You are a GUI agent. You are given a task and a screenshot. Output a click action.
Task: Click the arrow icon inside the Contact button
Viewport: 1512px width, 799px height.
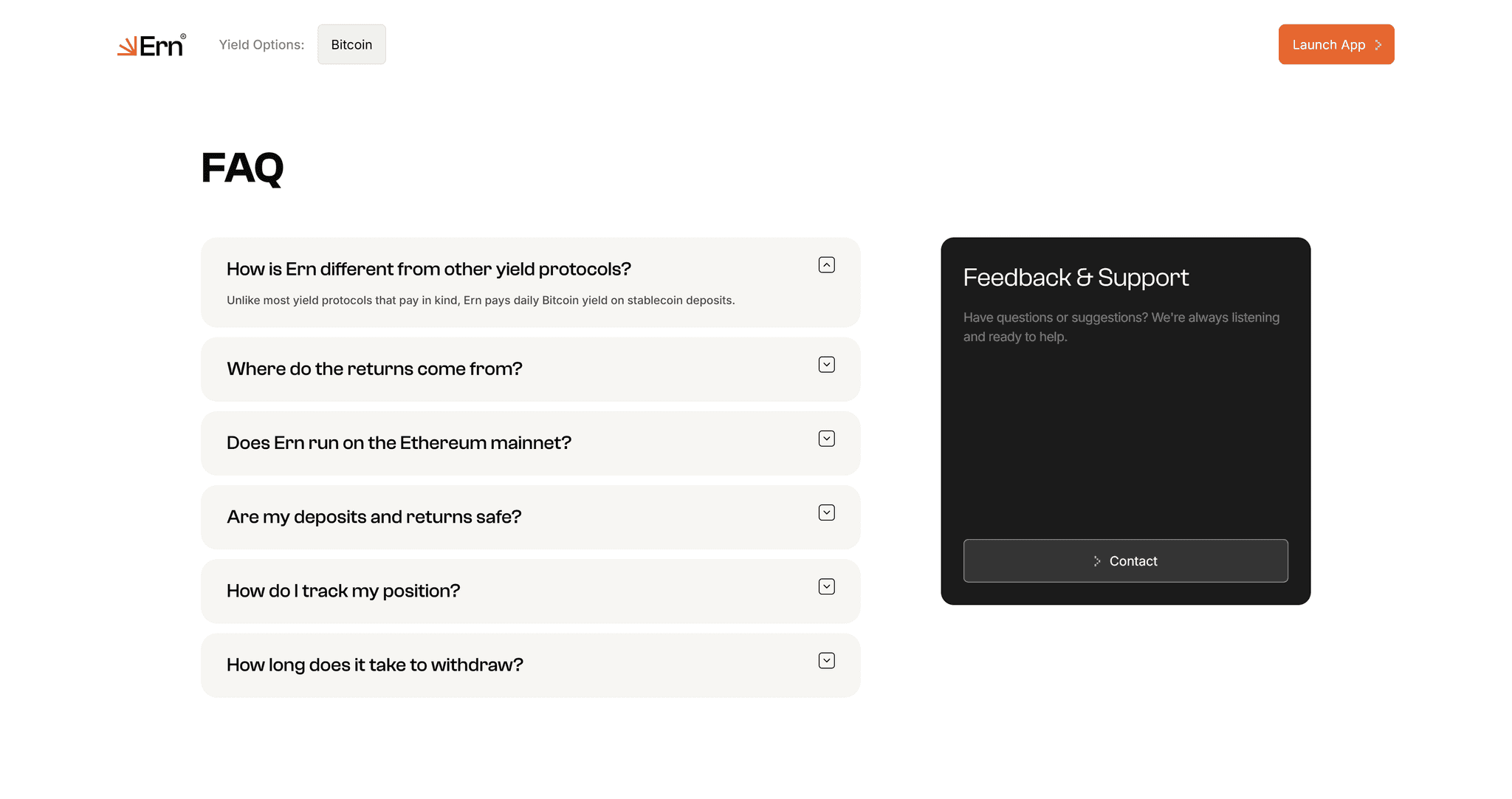coord(1096,560)
